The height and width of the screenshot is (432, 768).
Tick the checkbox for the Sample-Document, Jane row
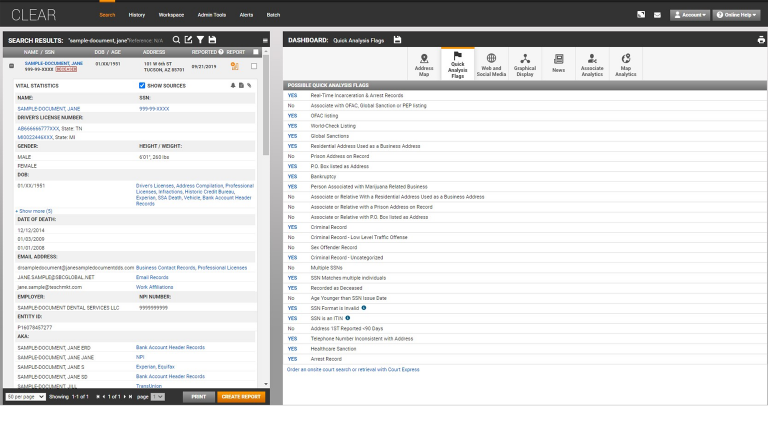click(x=254, y=66)
